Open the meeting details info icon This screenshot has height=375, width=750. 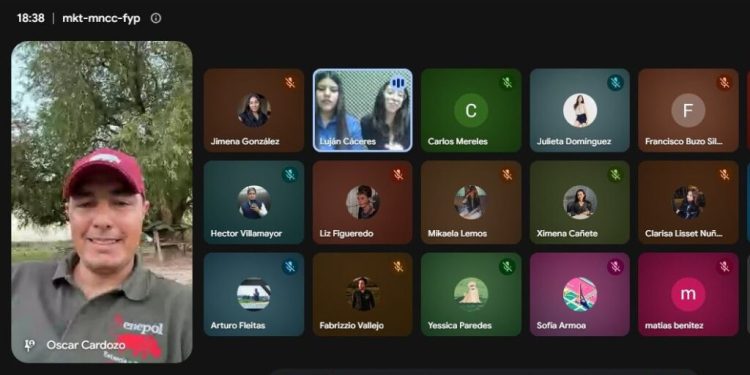[x=156, y=18]
